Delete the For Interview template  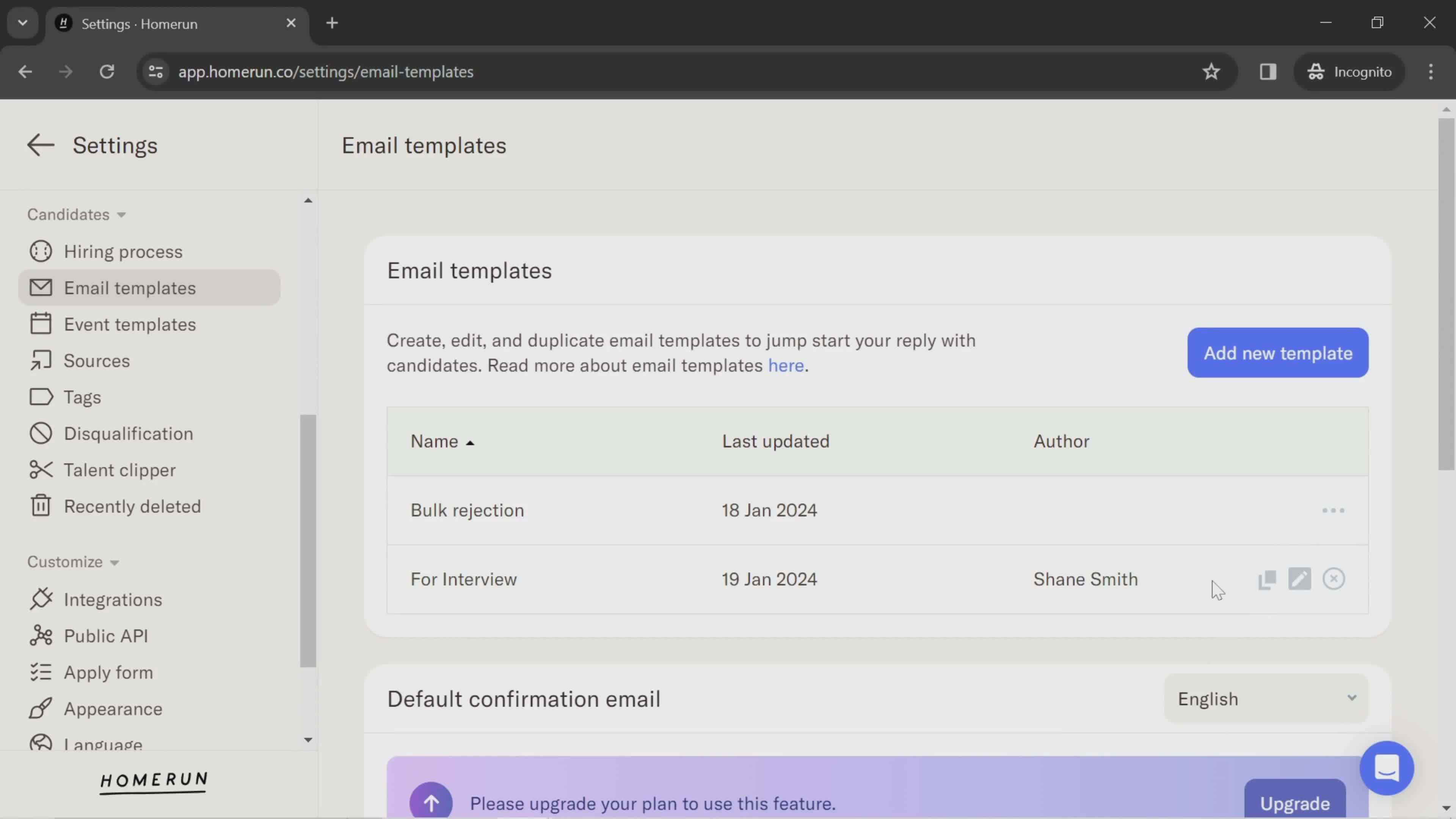1334,579
